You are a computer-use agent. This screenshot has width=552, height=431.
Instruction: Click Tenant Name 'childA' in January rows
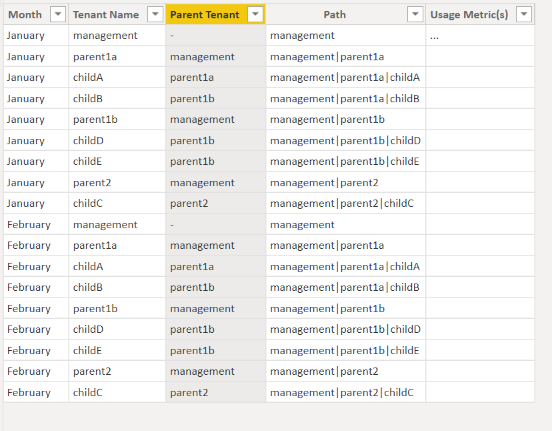[x=88, y=77]
